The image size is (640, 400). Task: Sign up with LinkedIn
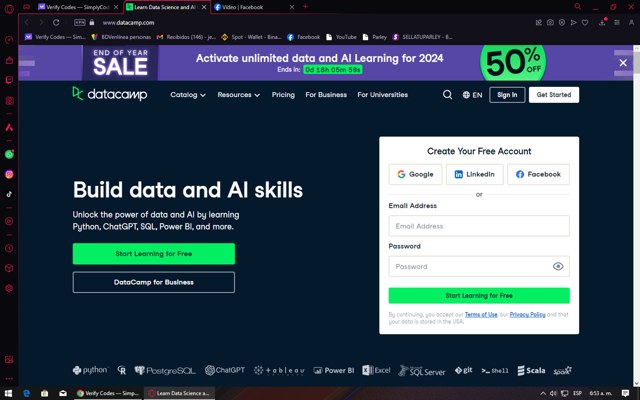click(475, 174)
